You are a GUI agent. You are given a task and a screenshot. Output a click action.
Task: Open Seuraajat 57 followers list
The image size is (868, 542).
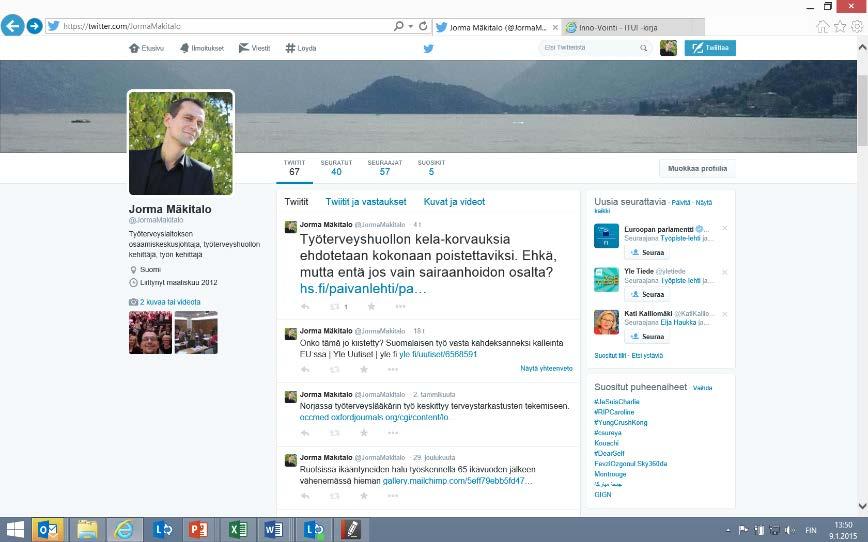(385, 168)
